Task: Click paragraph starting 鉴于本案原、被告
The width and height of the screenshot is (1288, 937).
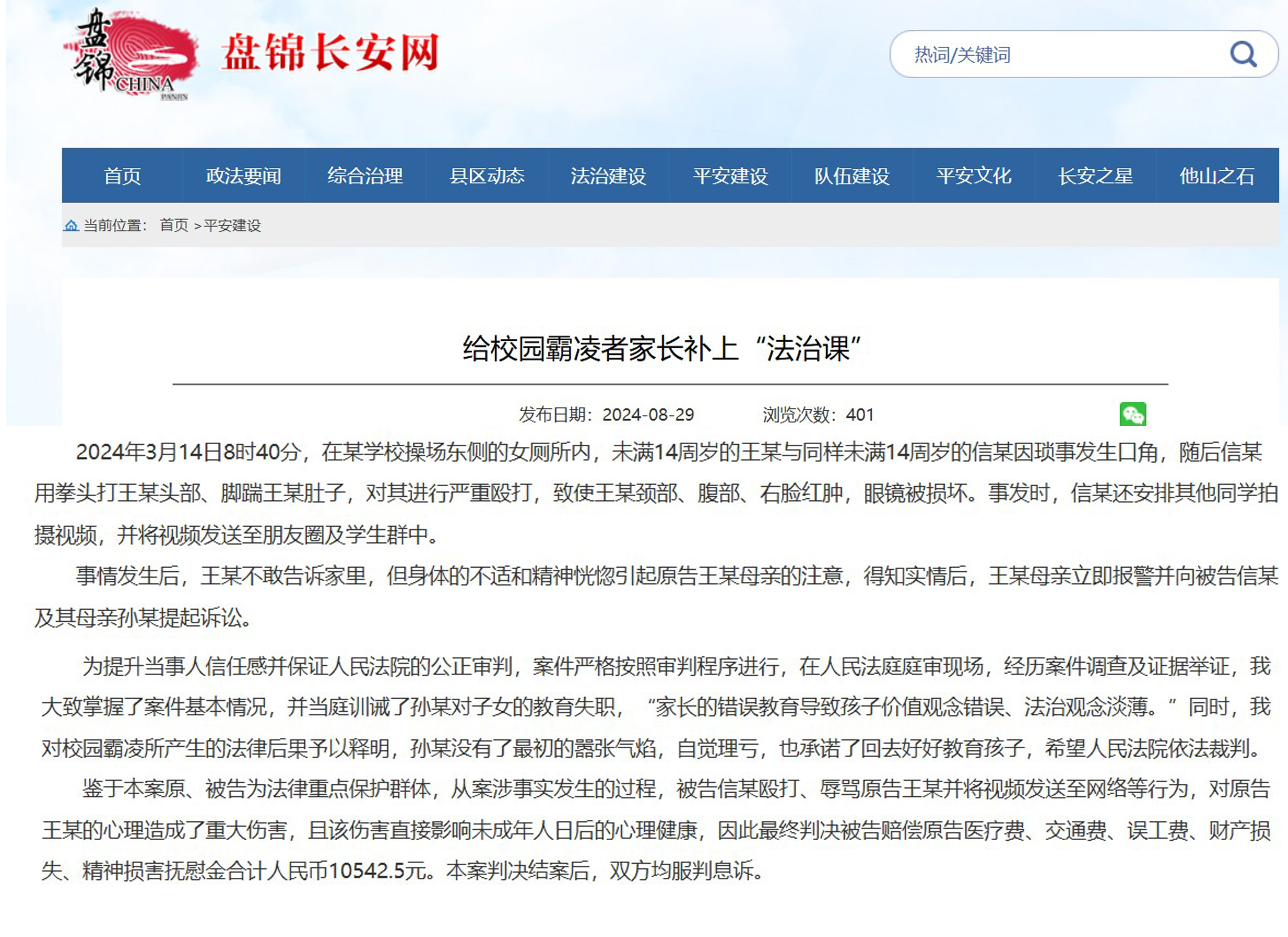Action: pos(656,830)
